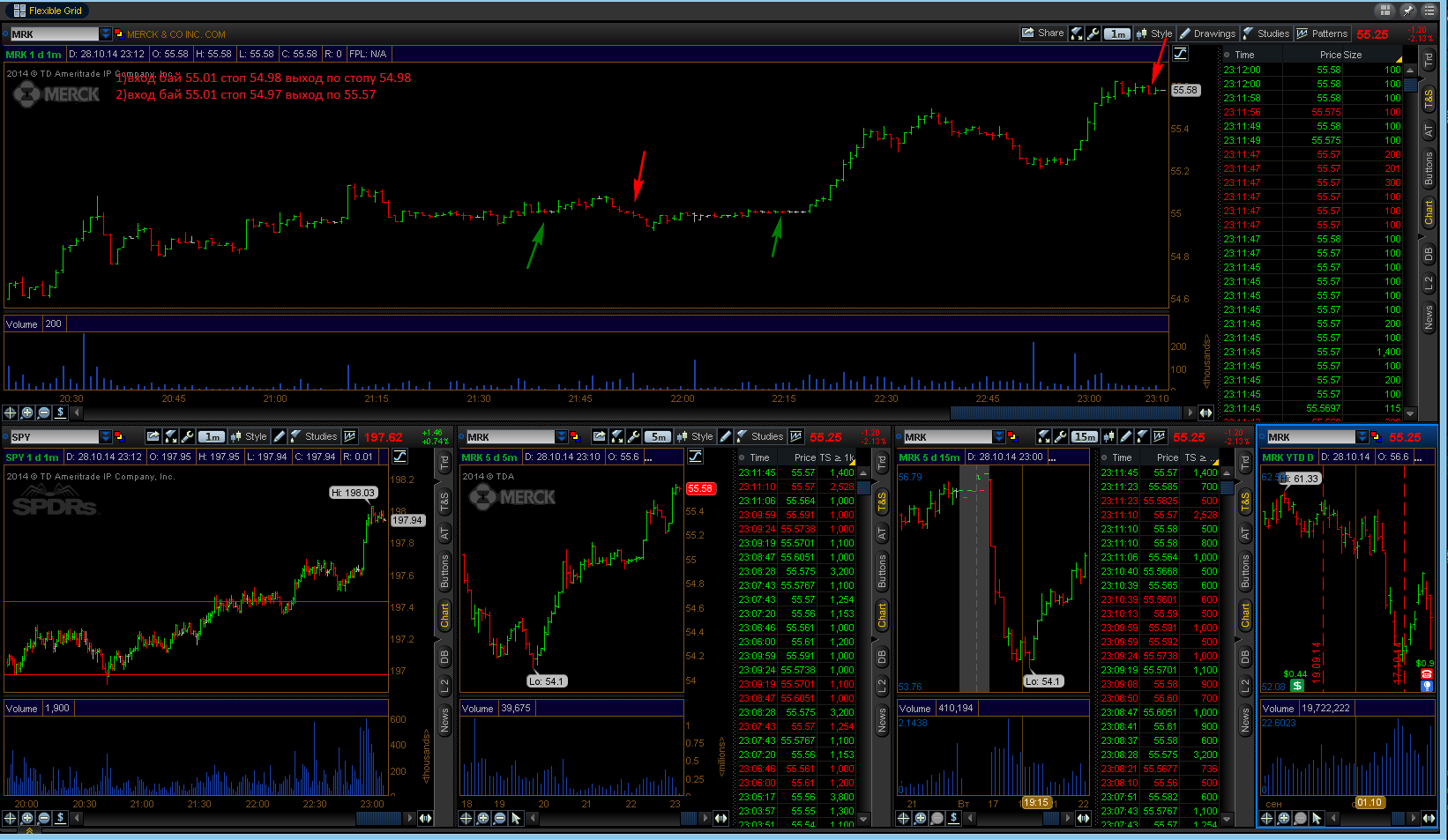Open the list menu icon at top right
The image size is (1448, 840).
[1429, 11]
